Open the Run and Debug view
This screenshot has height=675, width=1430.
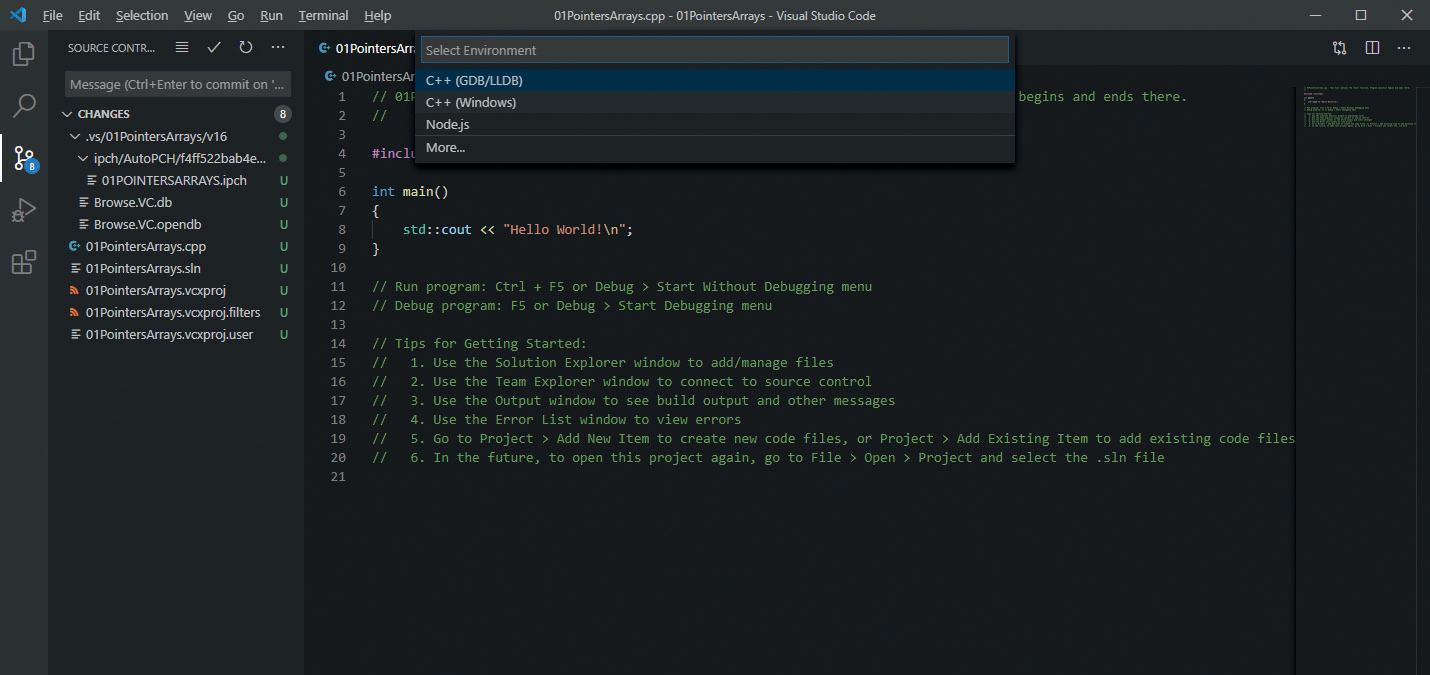(x=24, y=210)
